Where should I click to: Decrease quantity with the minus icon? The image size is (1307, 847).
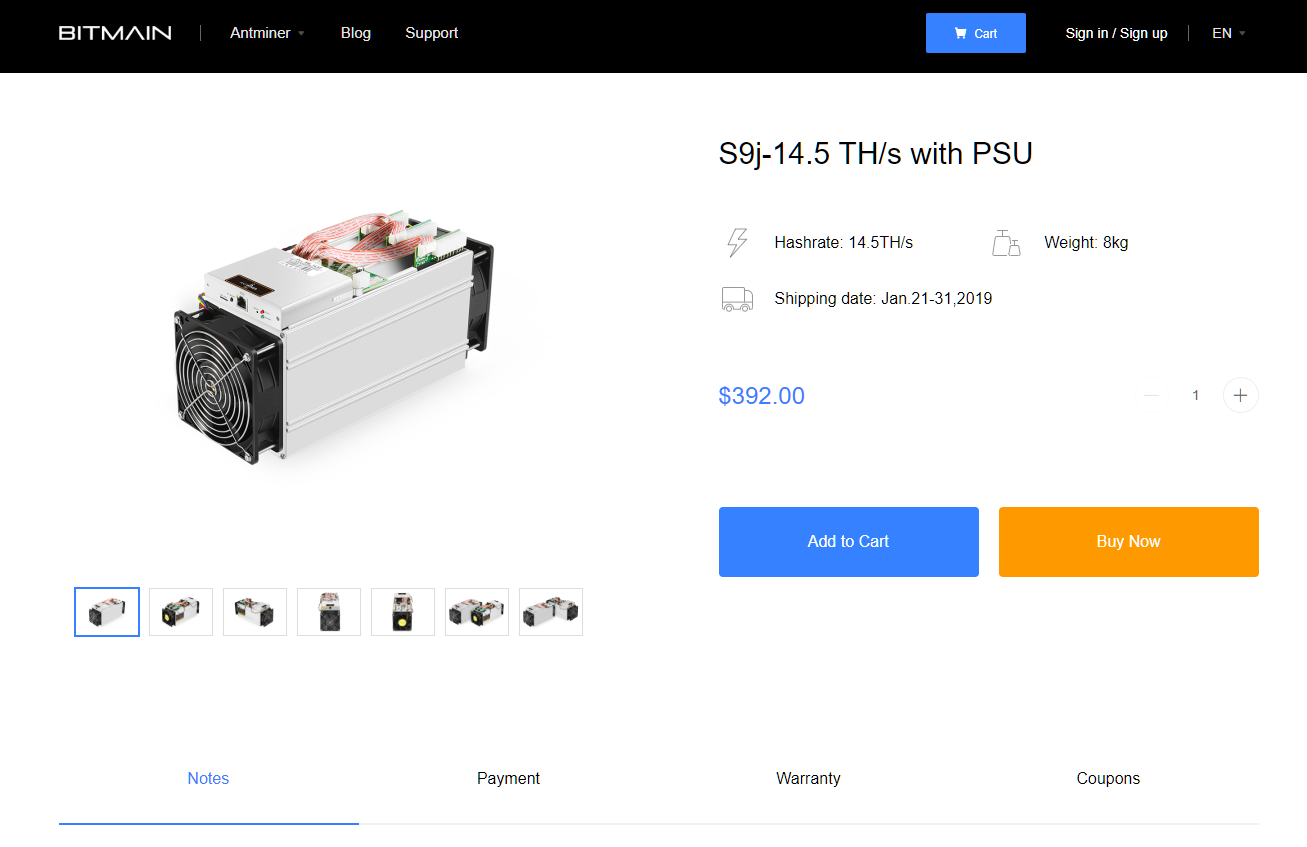[1151, 395]
